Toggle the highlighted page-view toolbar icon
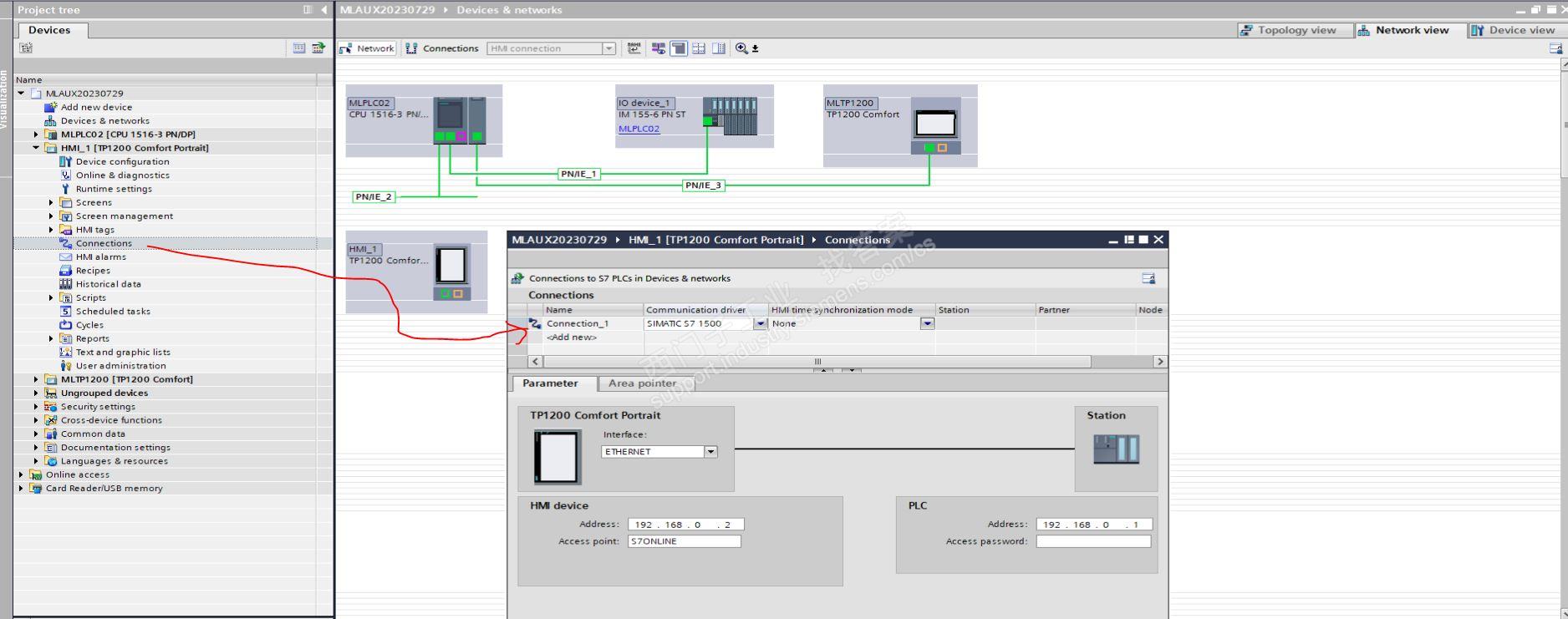 (679, 48)
